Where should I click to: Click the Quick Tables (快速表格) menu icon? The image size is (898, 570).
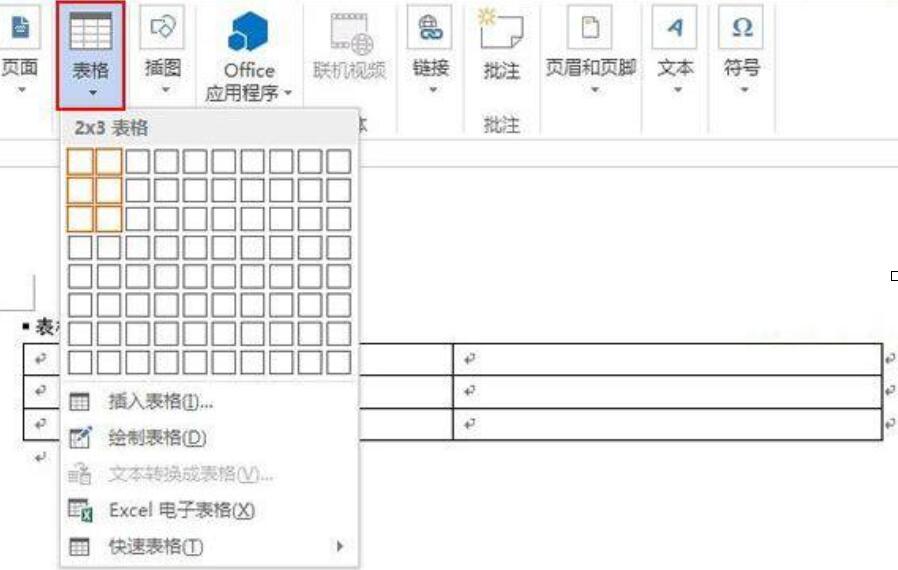(79, 547)
